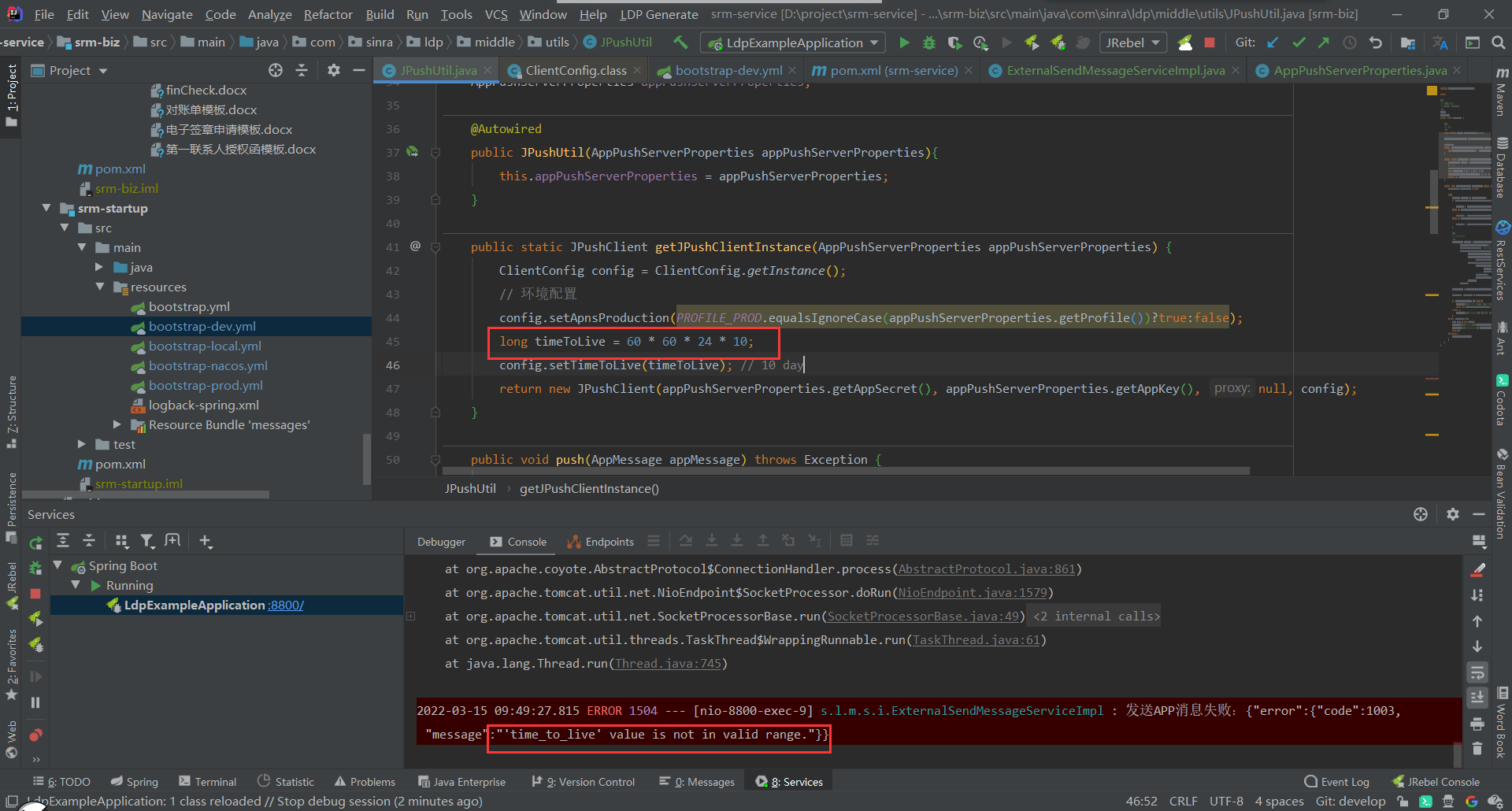The image size is (1512, 811).
Task: Collapse all in Project panel
Action: tap(301, 71)
